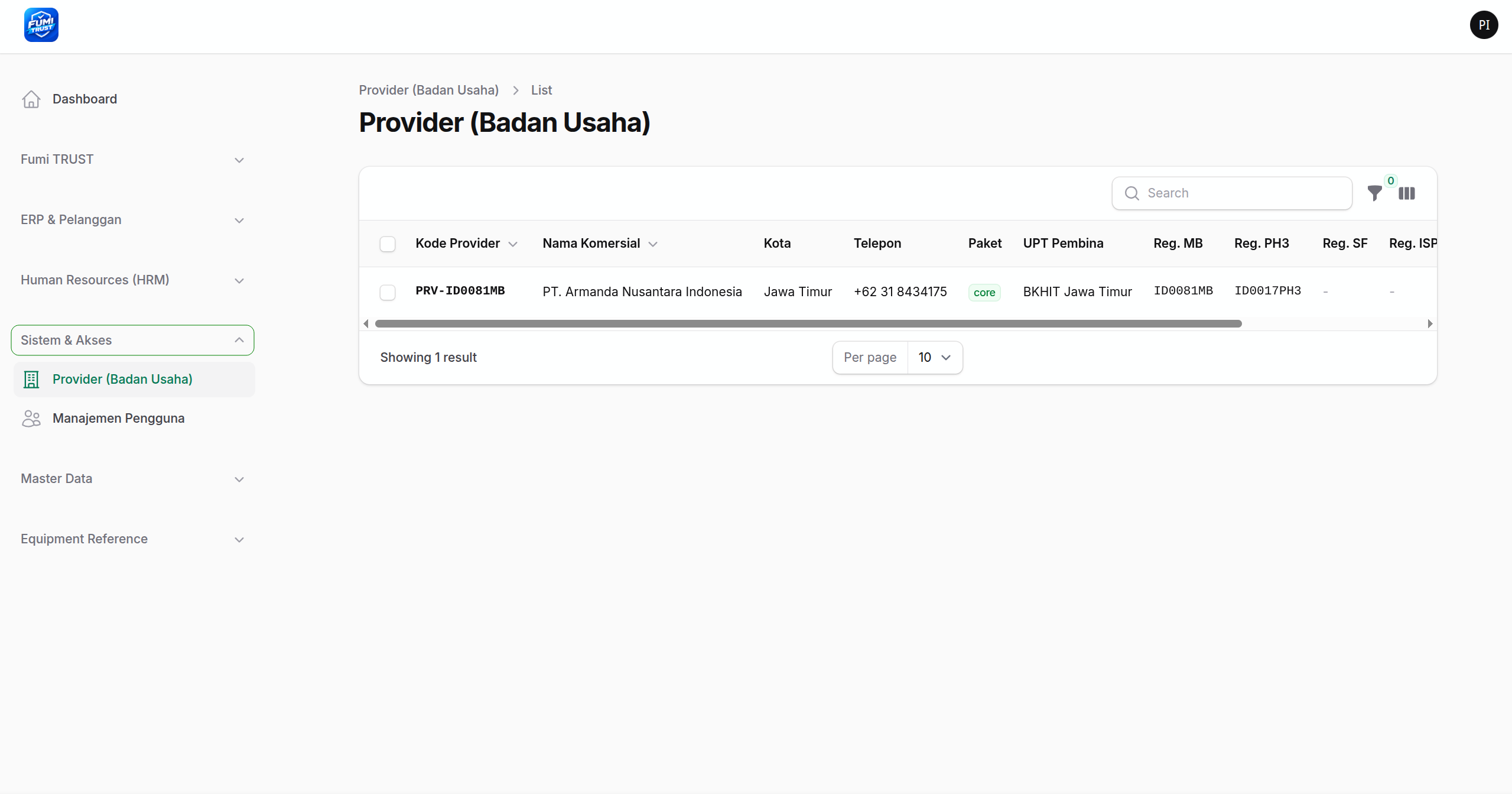
Task: Click the Search input field
Action: [1232, 193]
